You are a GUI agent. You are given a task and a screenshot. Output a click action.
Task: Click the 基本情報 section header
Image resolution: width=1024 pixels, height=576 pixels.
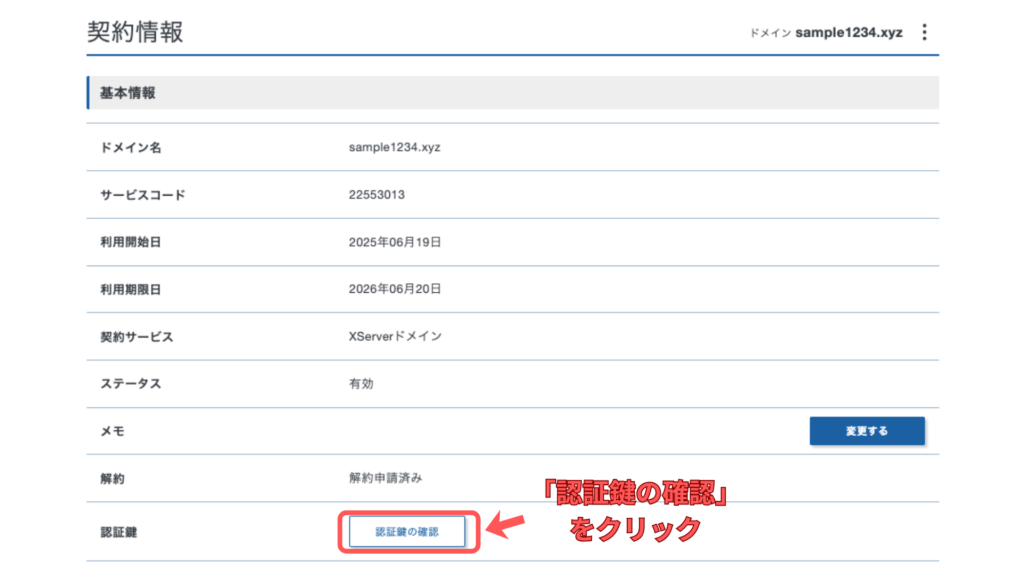click(x=128, y=93)
